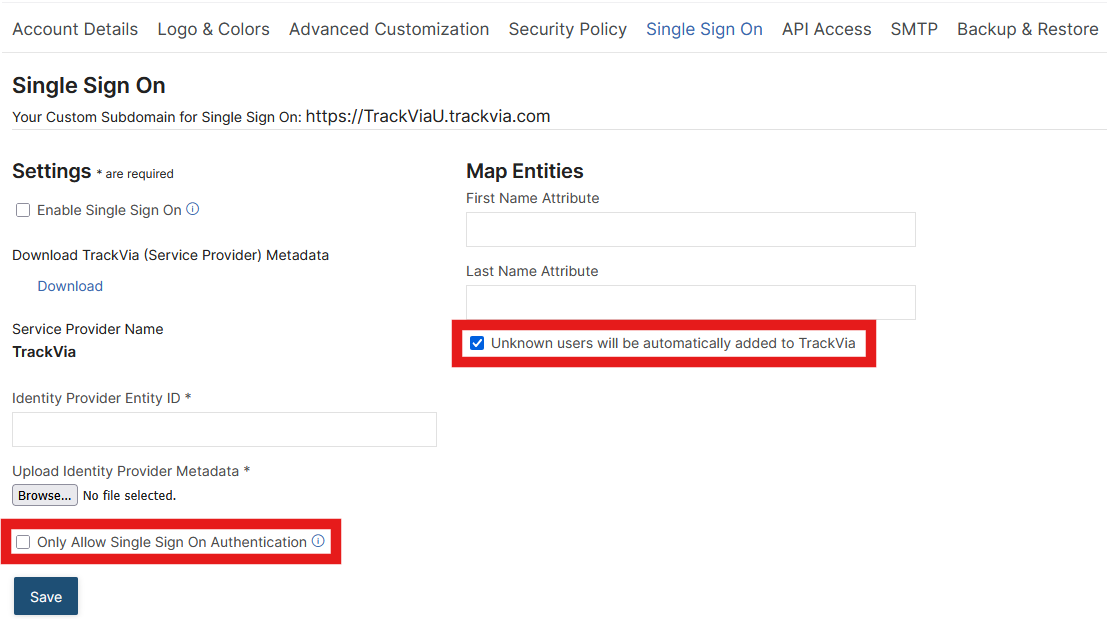Click the TrackViaU.trackvia.com subdomain URL
The width and height of the screenshot is (1107, 619).
coord(428,116)
